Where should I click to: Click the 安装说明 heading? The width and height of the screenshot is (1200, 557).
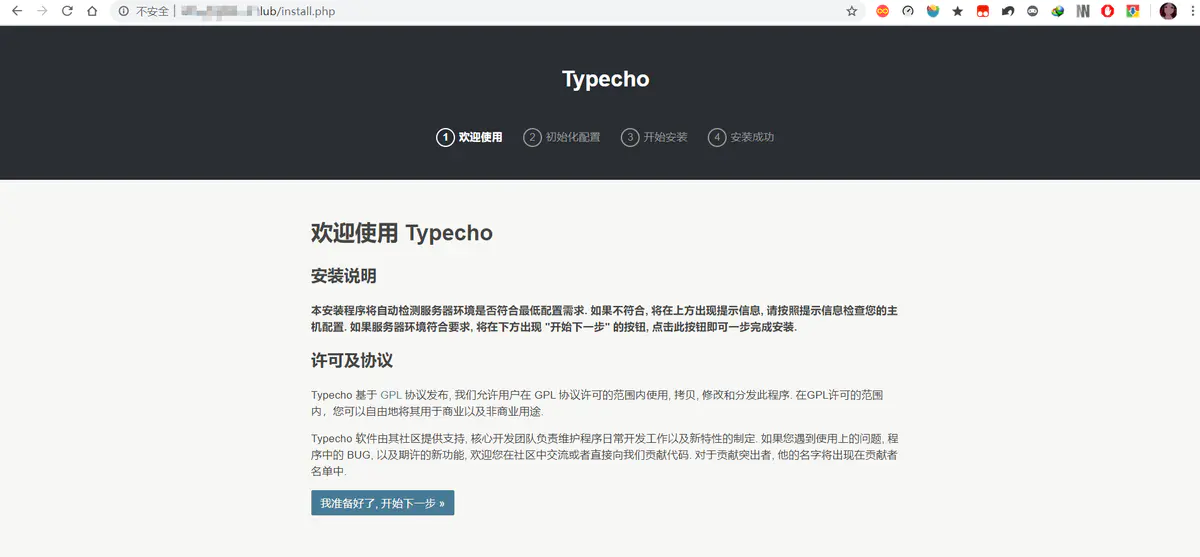click(x=344, y=276)
